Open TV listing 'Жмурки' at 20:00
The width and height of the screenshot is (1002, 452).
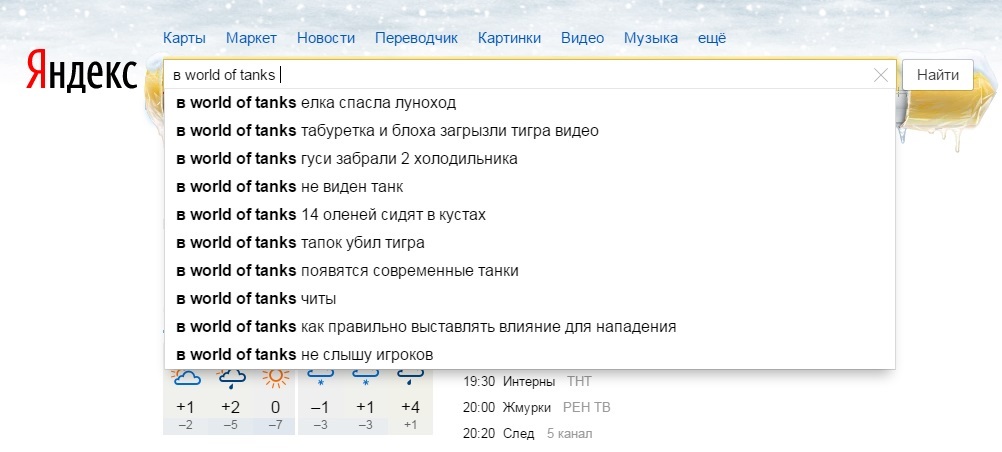[x=527, y=407]
